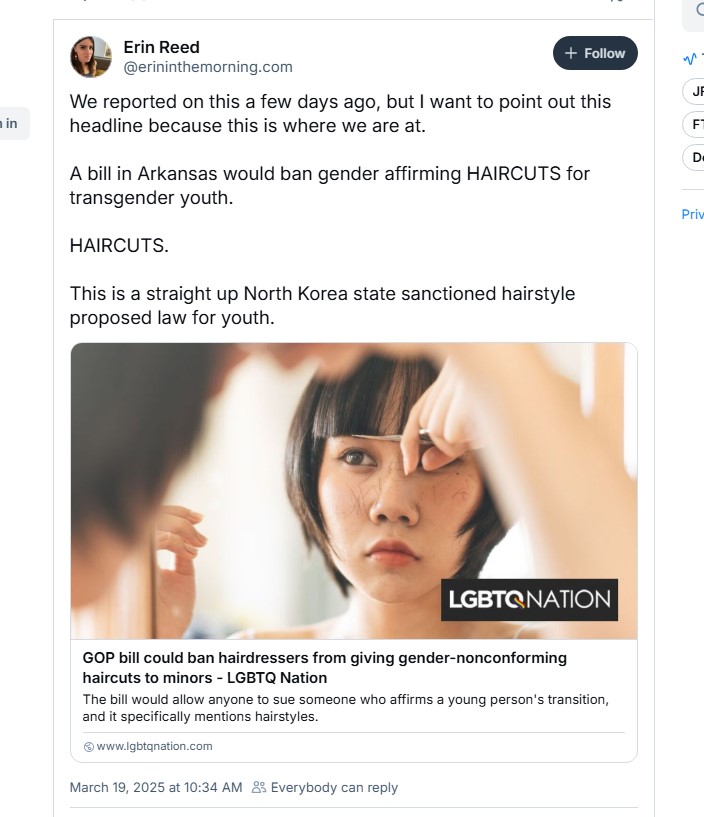The image size is (704, 817).
Task: Click the LGBTQ Nation logo on image
Action: click(529, 600)
